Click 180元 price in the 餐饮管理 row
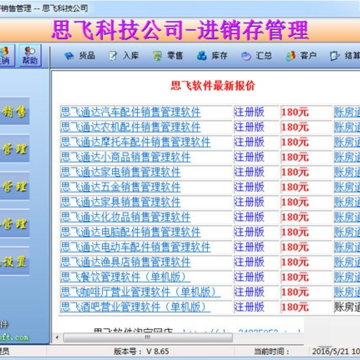 pyautogui.click(x=295, y=277)
